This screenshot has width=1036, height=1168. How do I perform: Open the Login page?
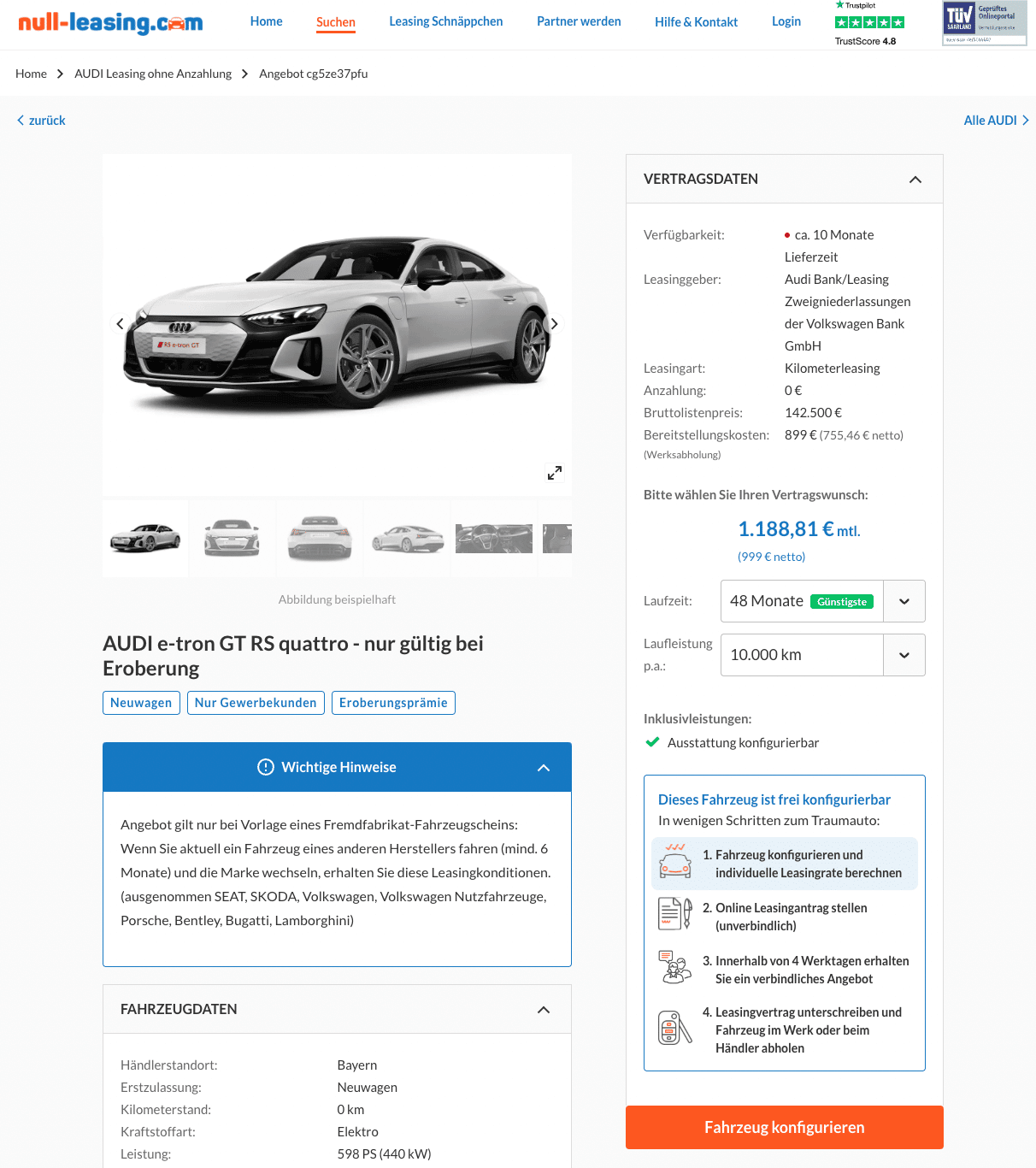pos(786,21)
